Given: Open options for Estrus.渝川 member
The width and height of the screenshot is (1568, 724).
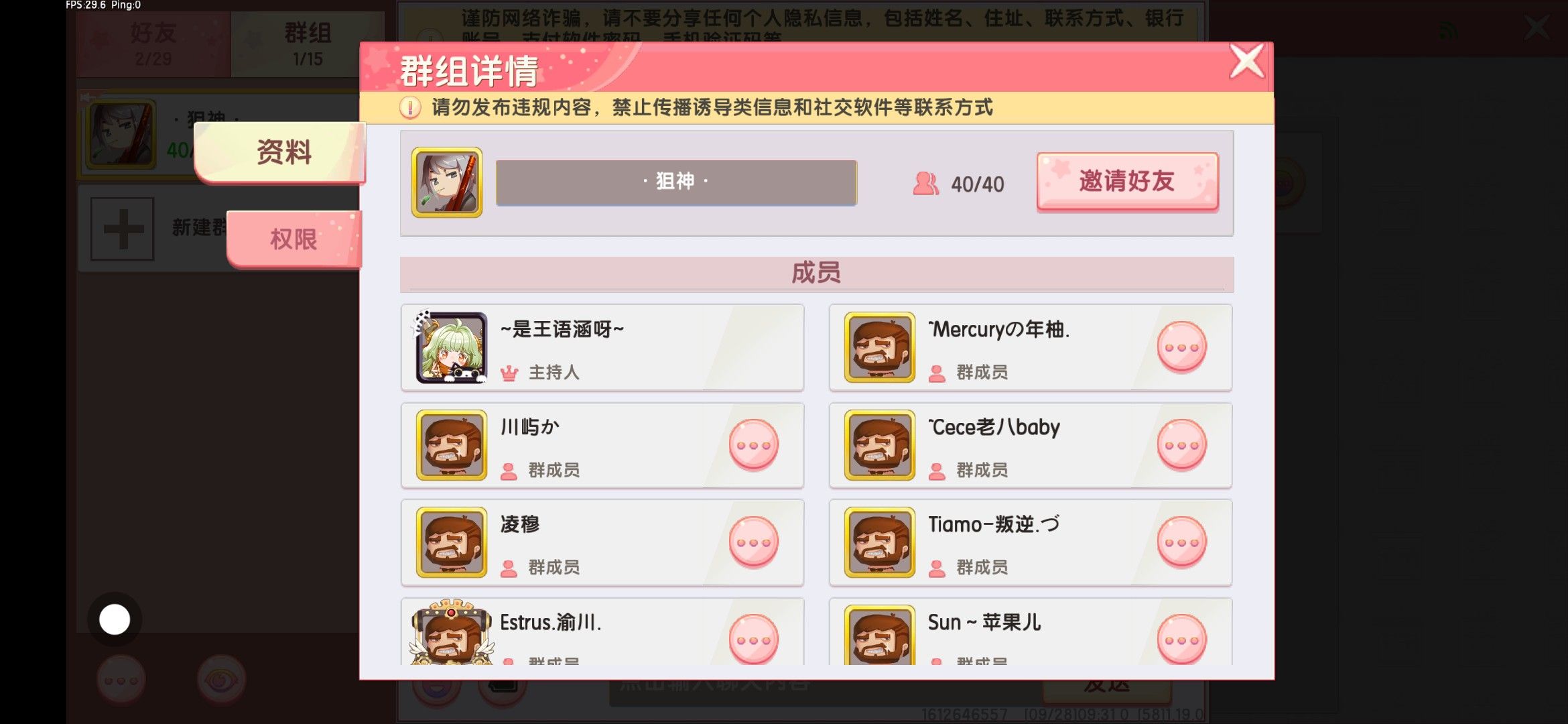Looking at the screenshot, I should (753, 640).
